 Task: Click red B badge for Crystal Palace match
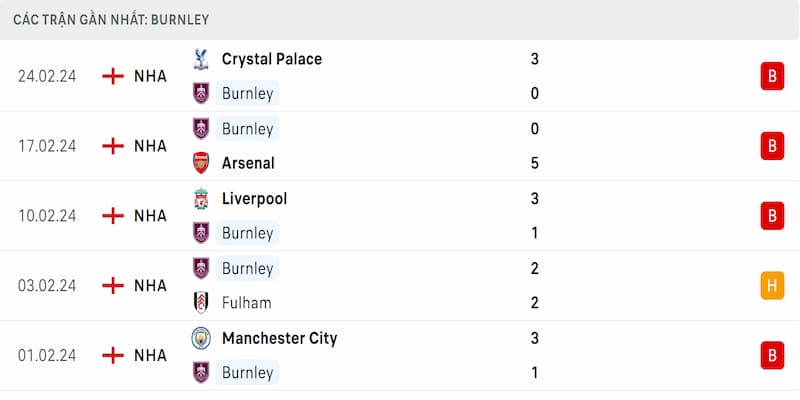pos(771,76)
